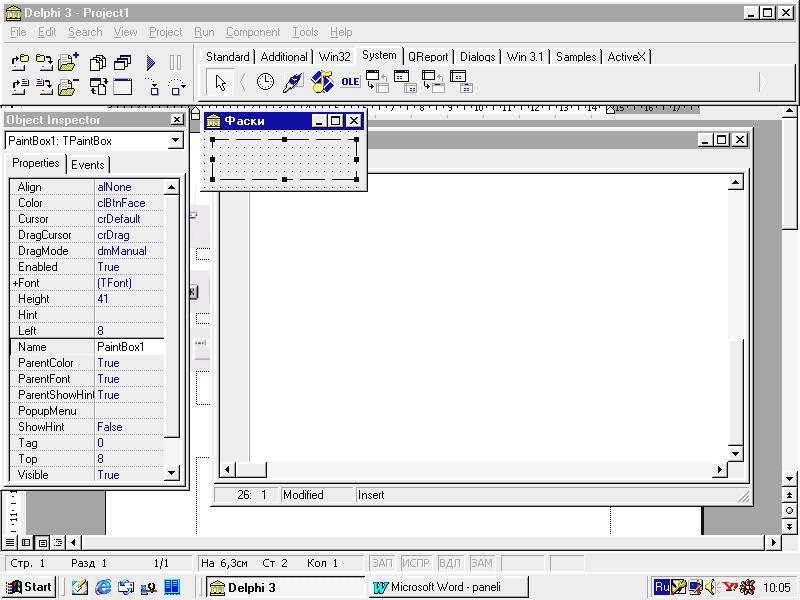Click Internet Explorer quick launch icon
The width and height of the screenshot is (800, 600).
103,587
